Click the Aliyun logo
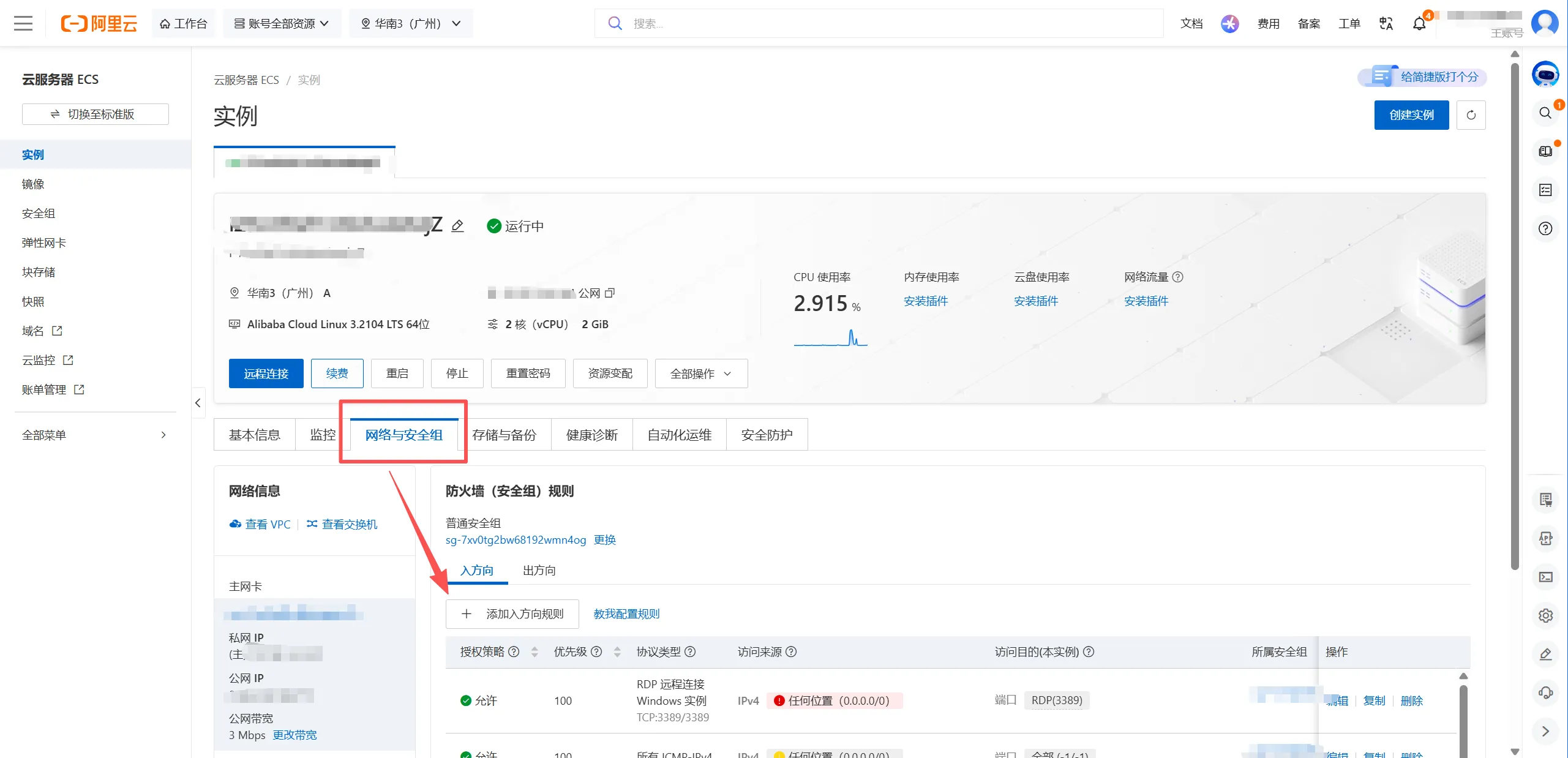 (99, 23)
